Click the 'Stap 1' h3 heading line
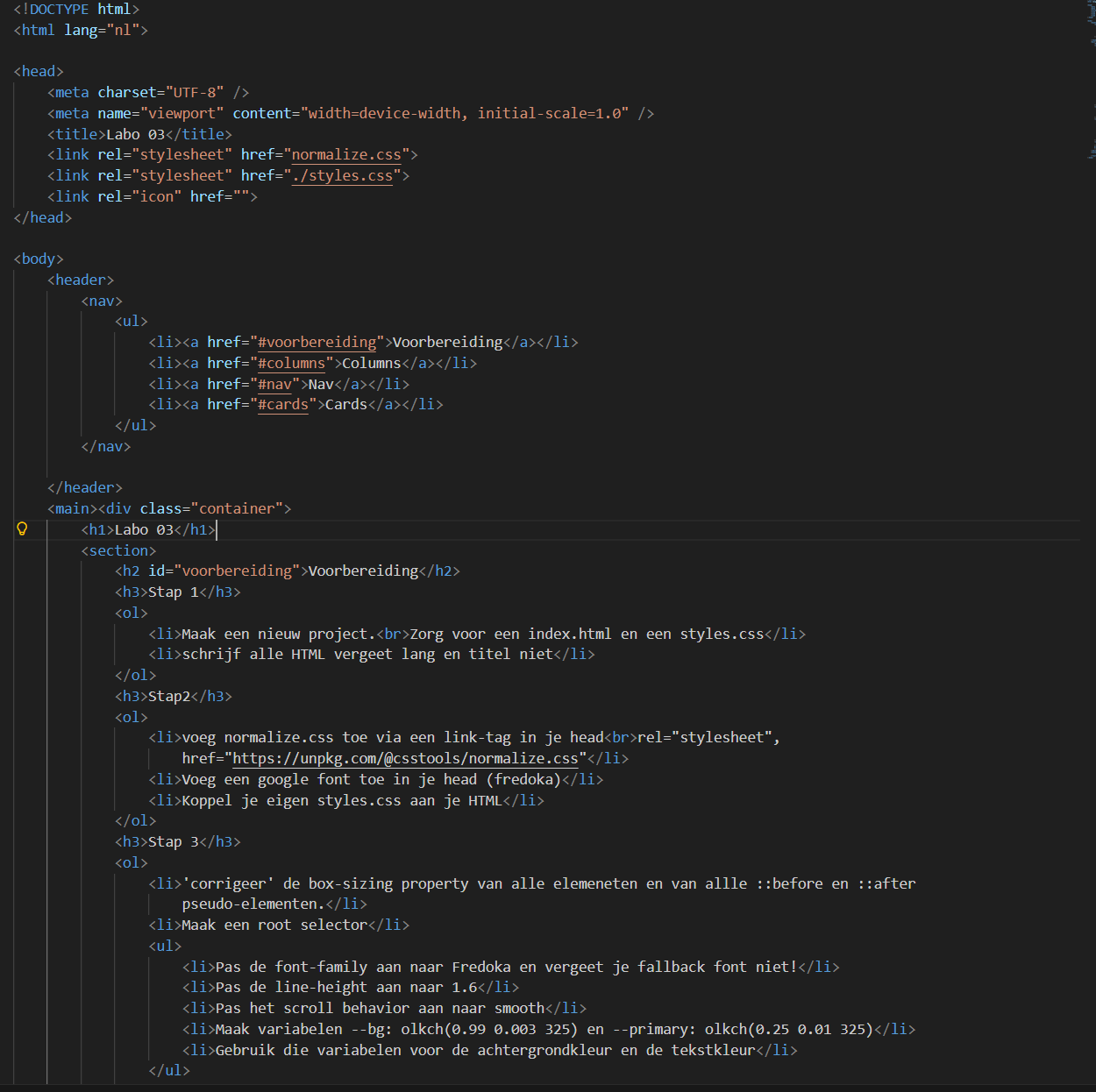Screen dimensions: 1096x1092 (178, 592)
